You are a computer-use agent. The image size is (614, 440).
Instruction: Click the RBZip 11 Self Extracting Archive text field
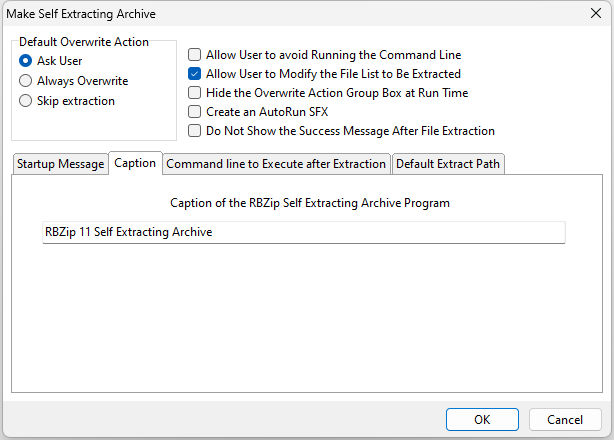tap(303, 232)
